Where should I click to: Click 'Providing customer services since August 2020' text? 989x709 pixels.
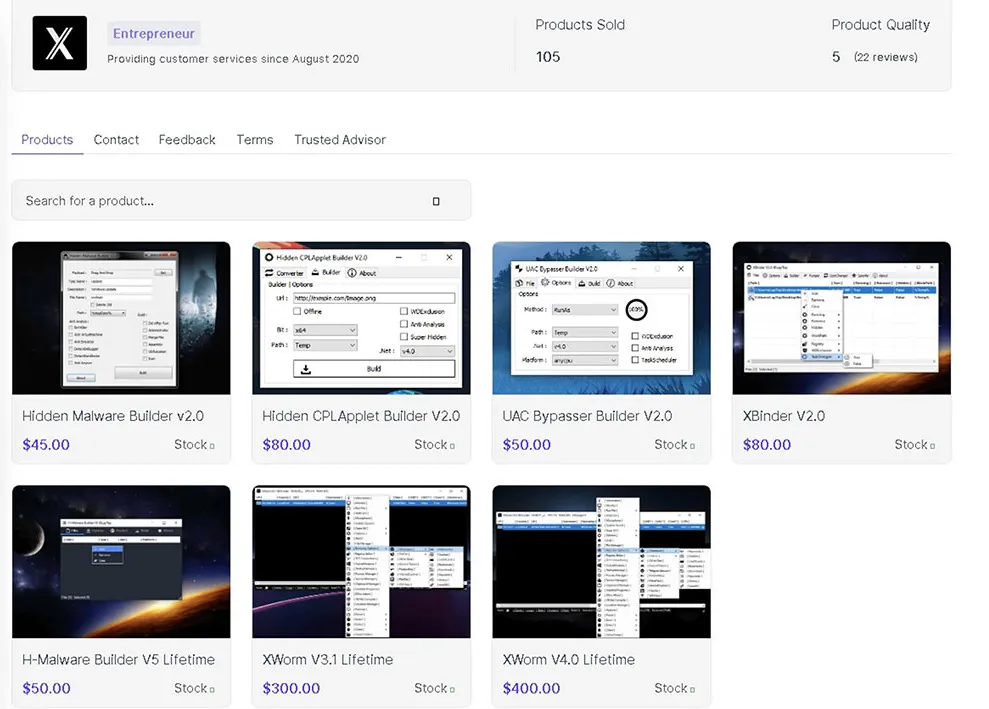click(233, 59)
